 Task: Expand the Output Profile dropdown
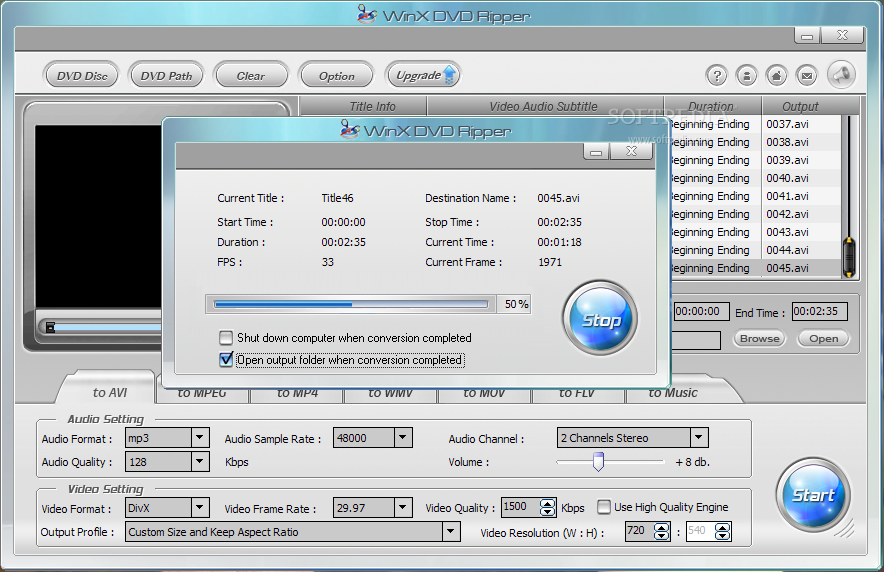point(450,531)
